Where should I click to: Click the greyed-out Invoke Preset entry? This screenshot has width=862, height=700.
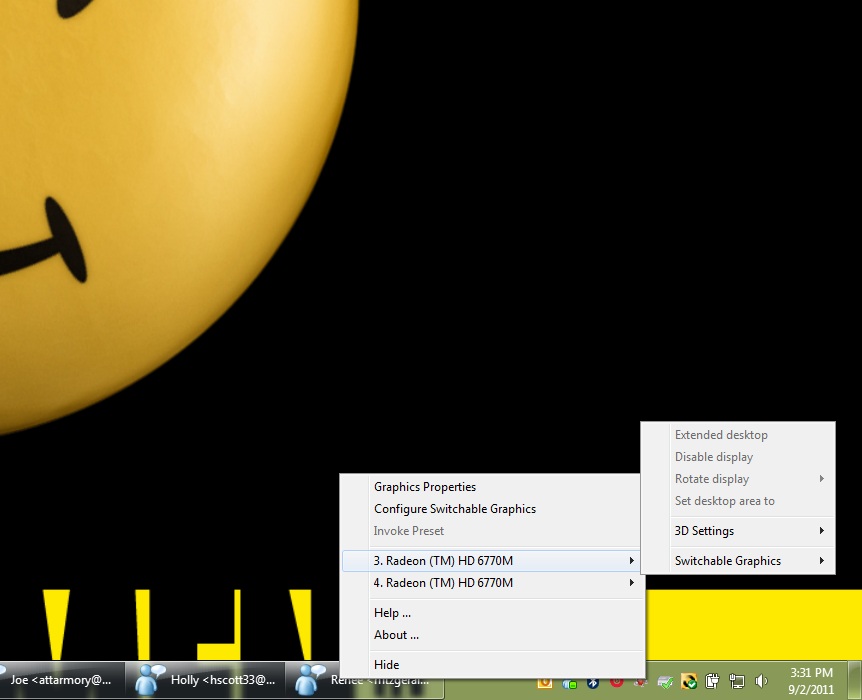(x=492, y=531)
